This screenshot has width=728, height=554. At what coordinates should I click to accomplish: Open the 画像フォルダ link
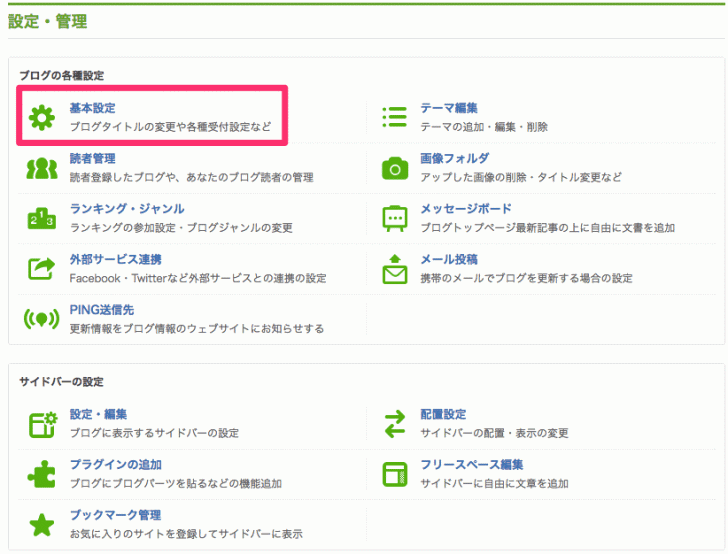point(454,159)
